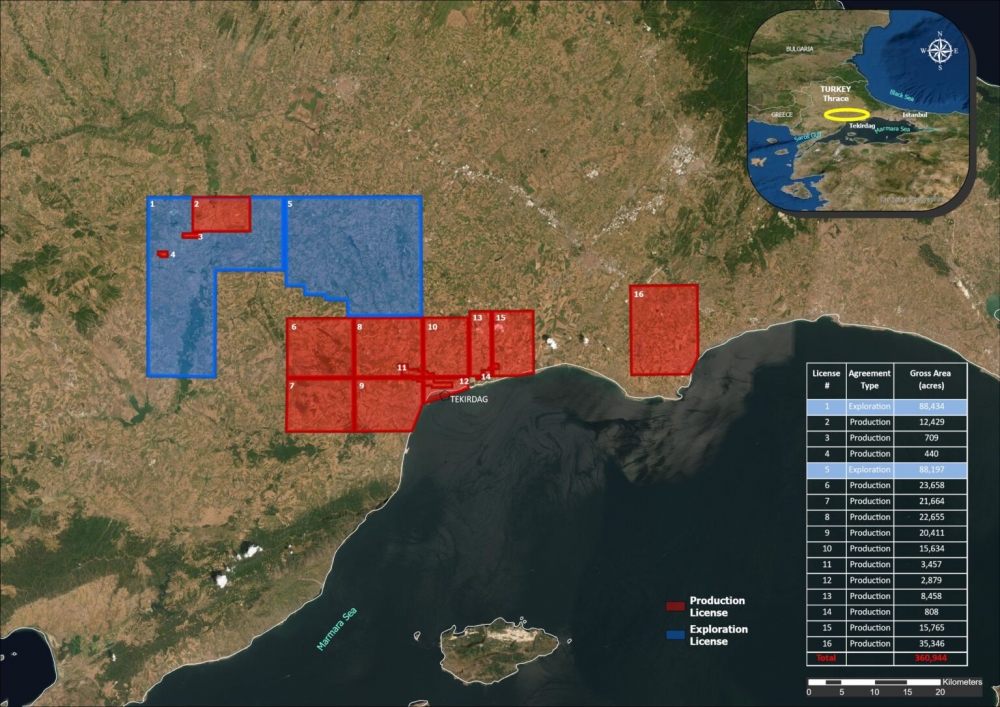This screenshot has width=1000, height=707.
Task: Click production license block 2
Action: click(x=222, y=214)
